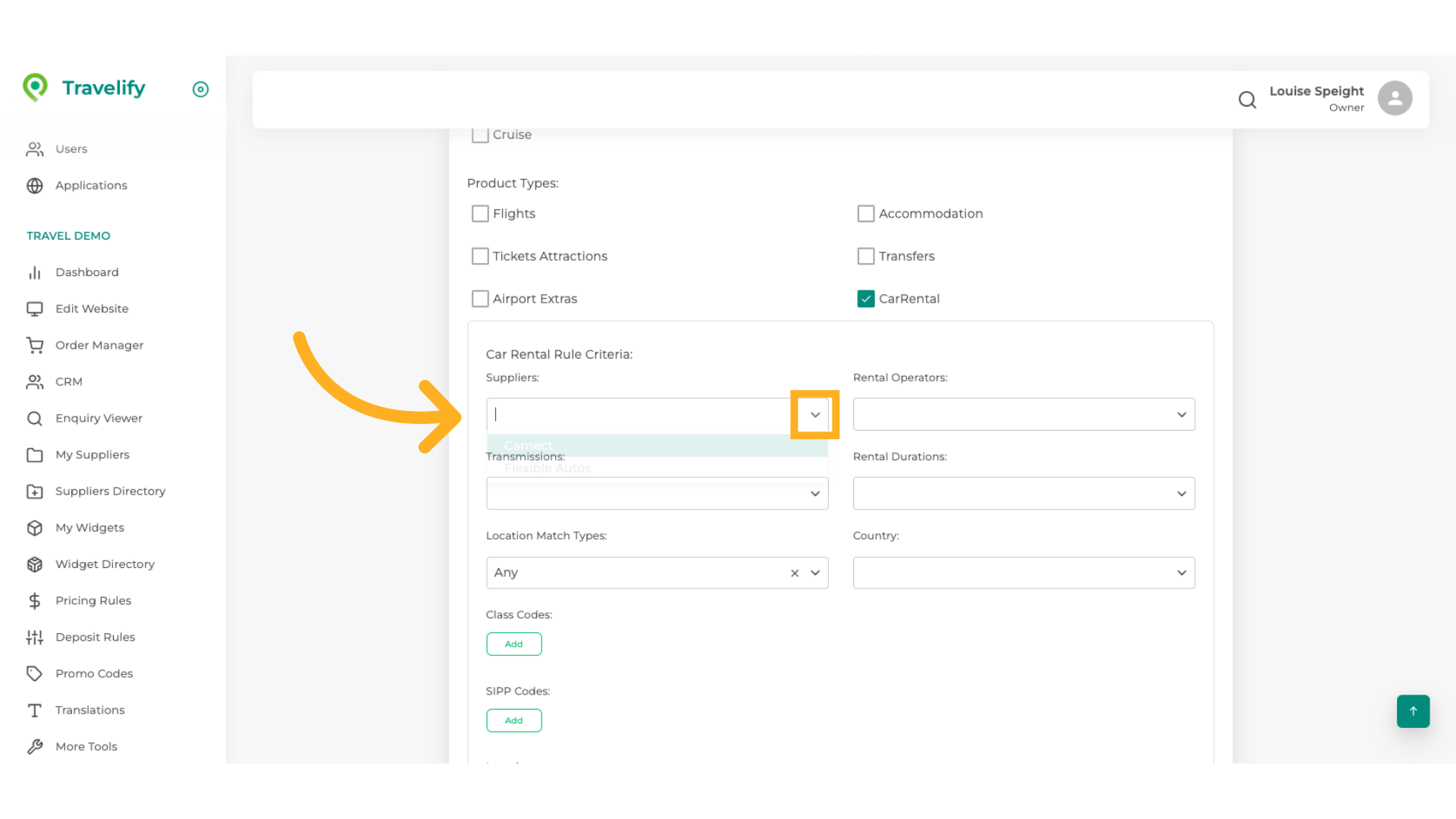Image resolution: width=1456 pixels, height=819 pixels.
Task: Click Add under SIPP Codes
Action: [514, 720]
